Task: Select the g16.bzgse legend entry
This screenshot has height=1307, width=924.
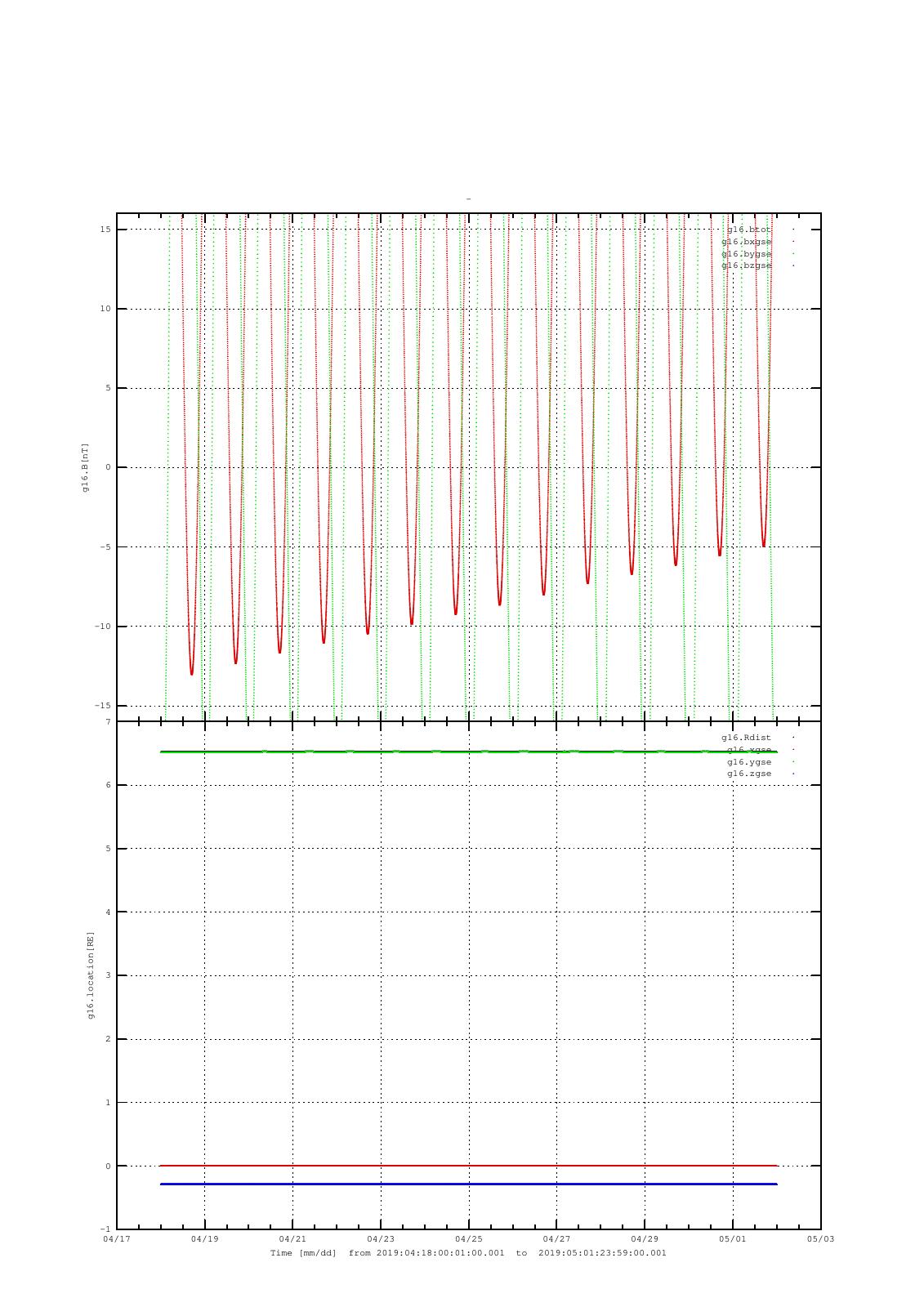Action: click(747, 265)
